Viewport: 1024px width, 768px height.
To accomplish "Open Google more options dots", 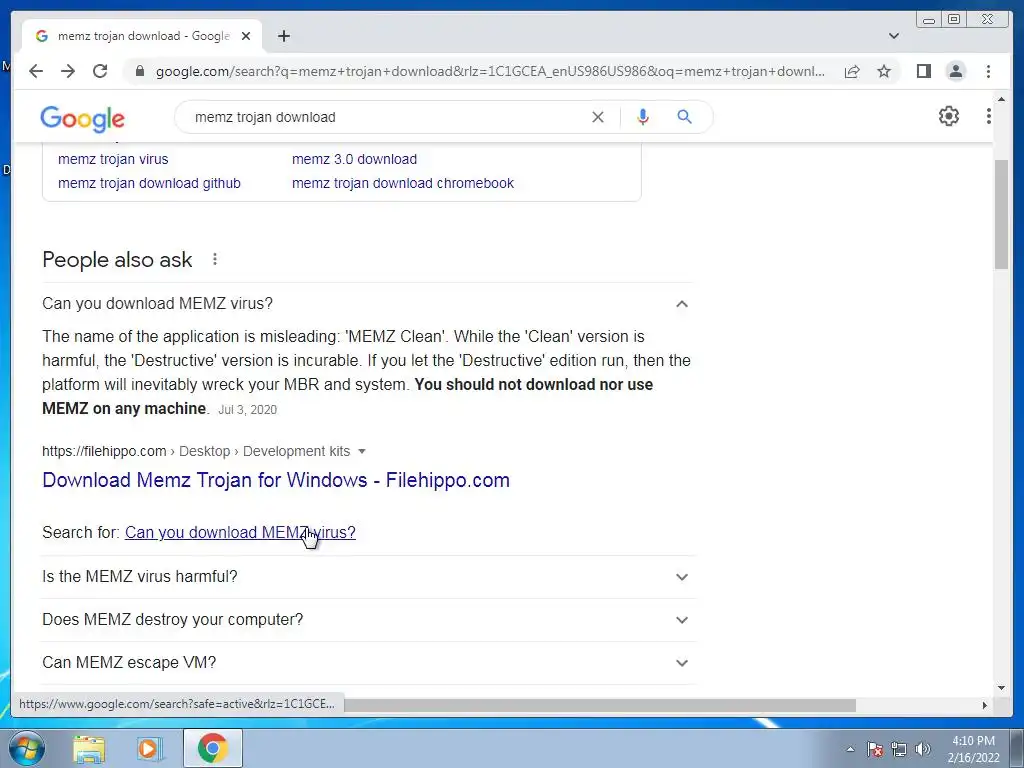I will [988, 116].
